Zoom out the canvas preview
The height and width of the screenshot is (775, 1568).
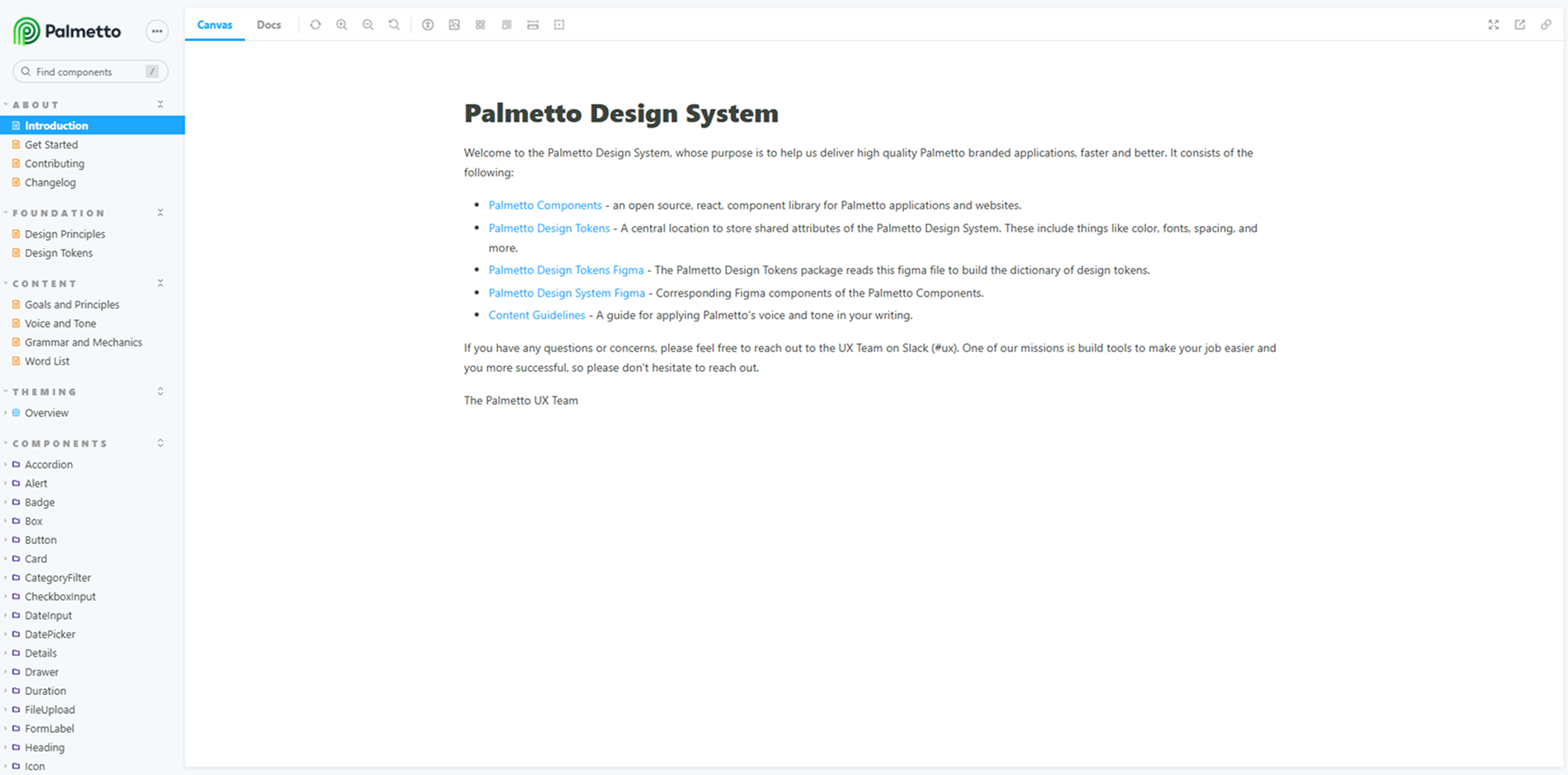[x=368, y=25]
